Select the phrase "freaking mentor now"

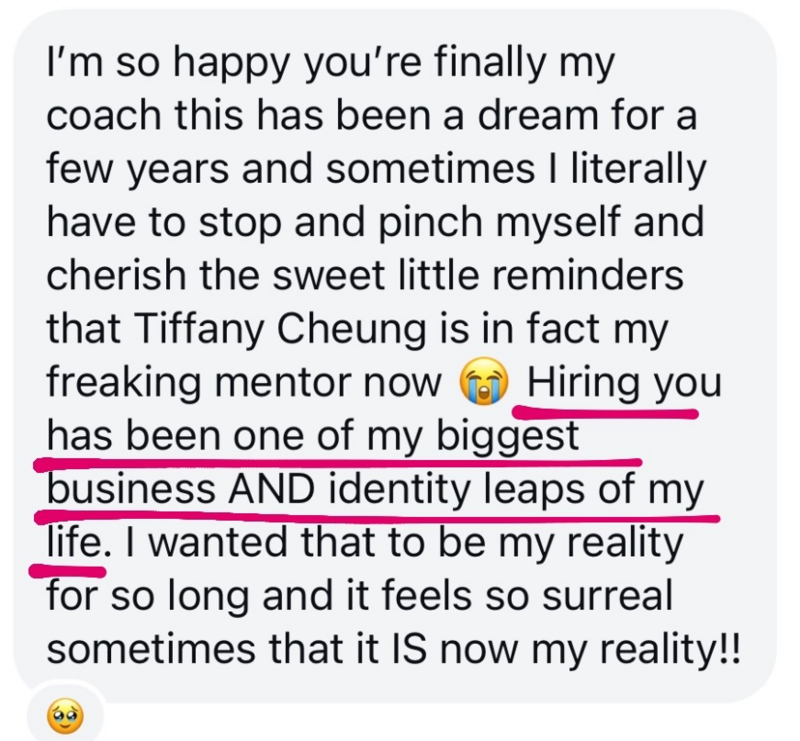coord(244,383)
